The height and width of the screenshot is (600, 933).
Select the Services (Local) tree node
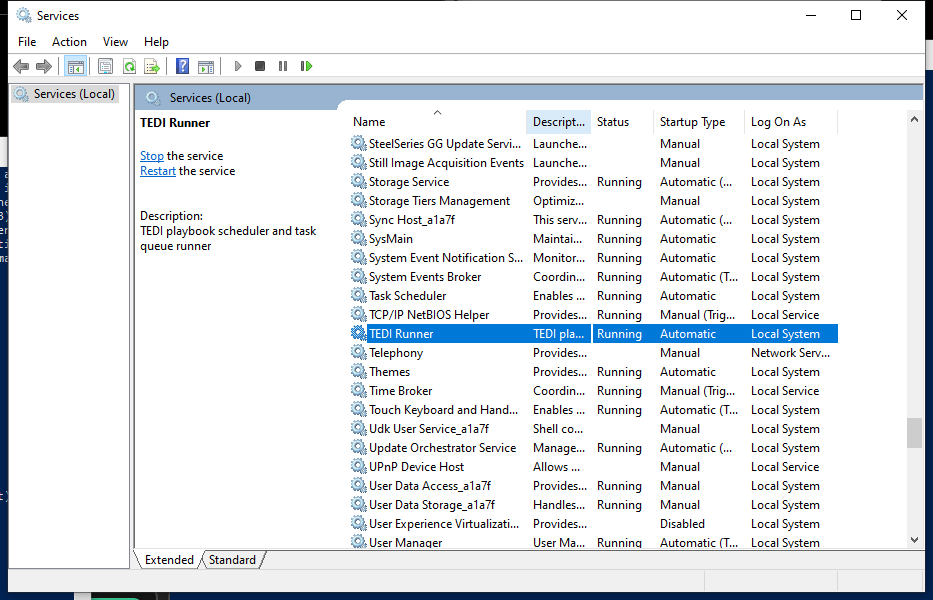pos(65,94)
